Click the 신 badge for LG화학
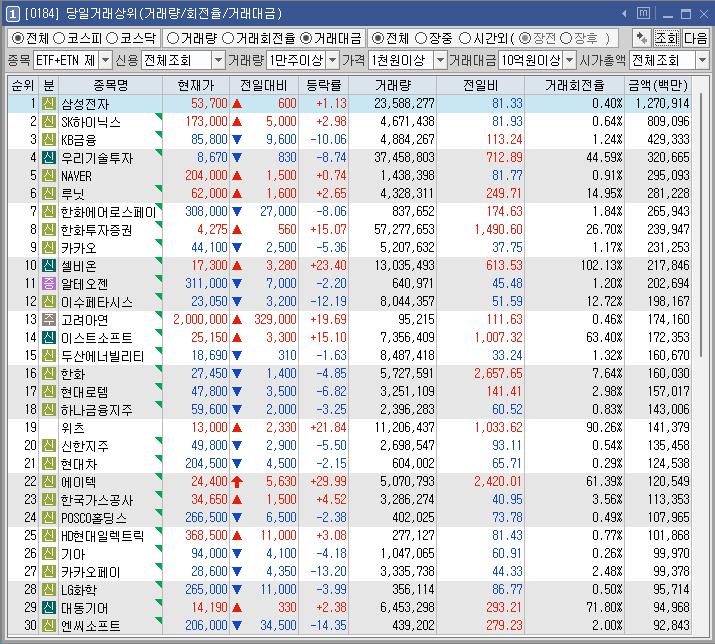715x644 pixels. click(x=49, y=589)
